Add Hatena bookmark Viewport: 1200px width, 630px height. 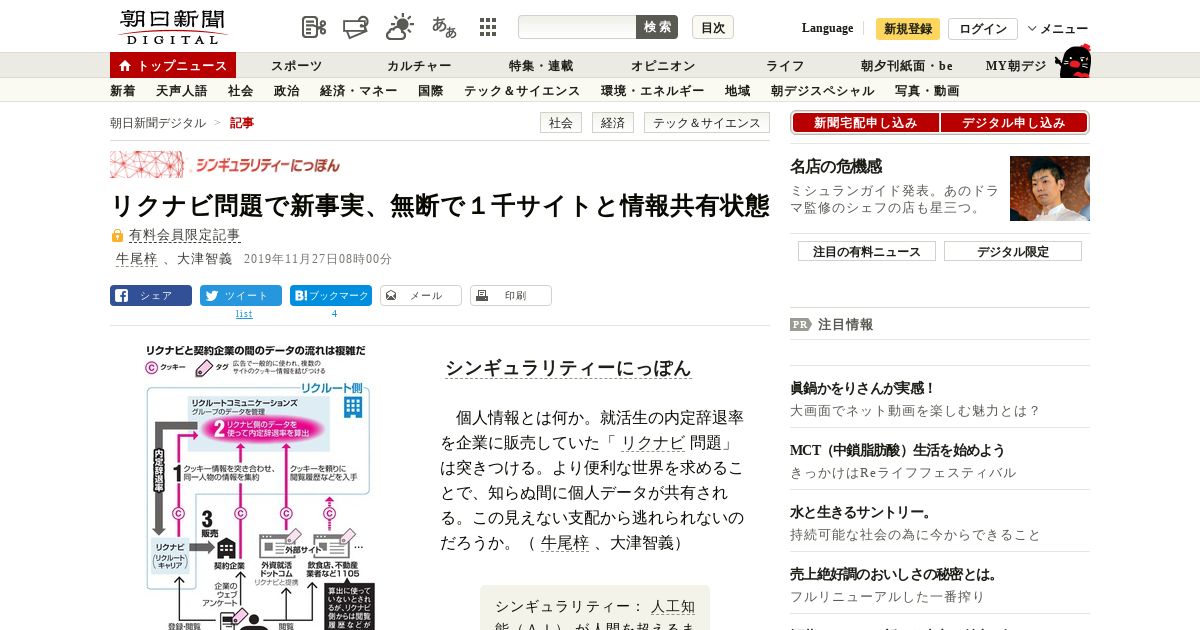(331, 296)
